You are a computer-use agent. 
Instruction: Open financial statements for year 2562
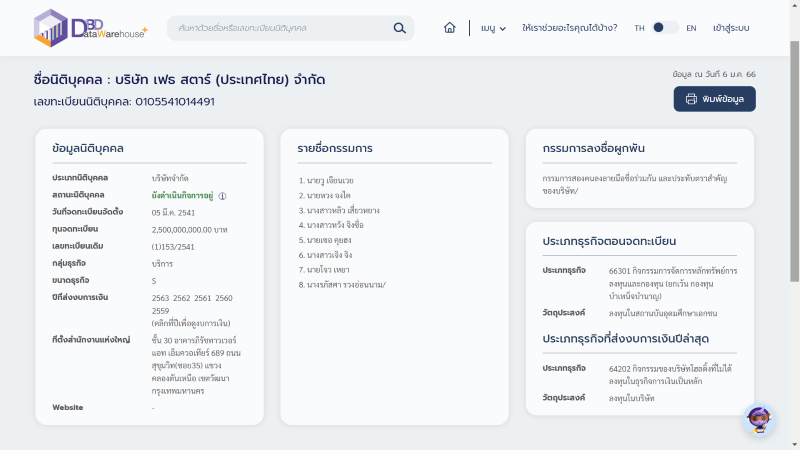(x=181, y=299)
